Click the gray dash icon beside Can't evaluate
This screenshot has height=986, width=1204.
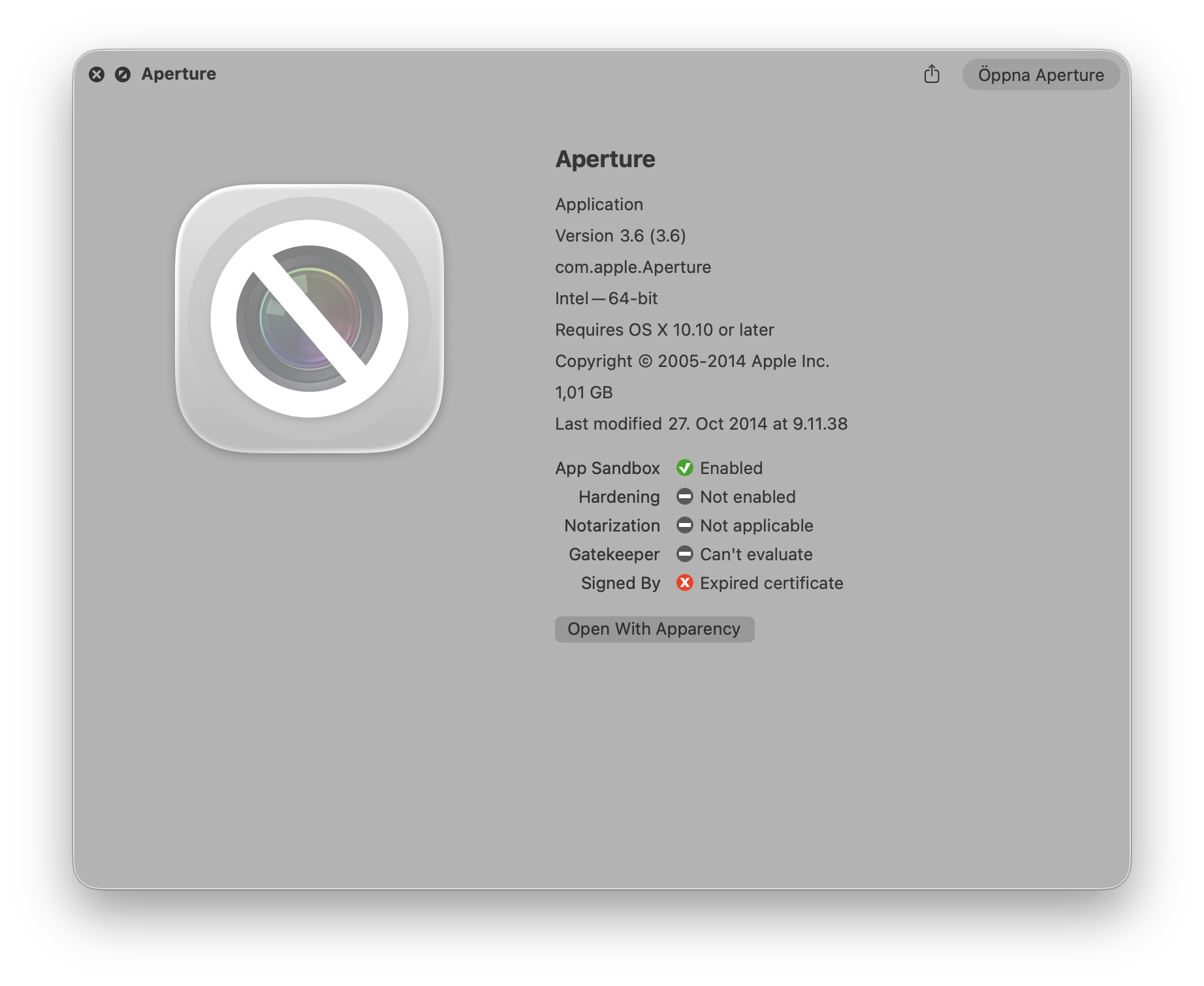coord(684,554)
